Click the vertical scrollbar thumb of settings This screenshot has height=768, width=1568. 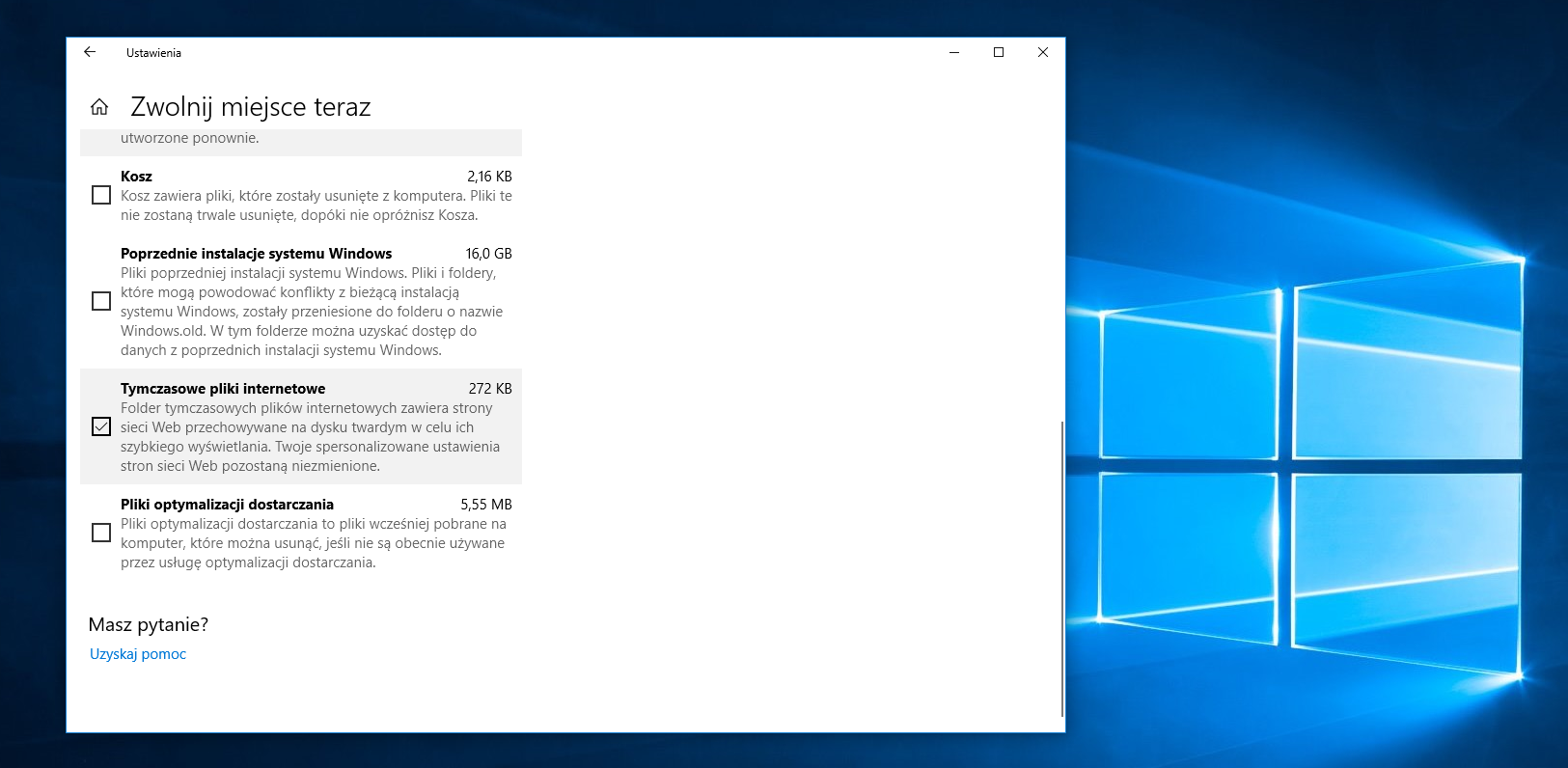(x=1061, y=567)
